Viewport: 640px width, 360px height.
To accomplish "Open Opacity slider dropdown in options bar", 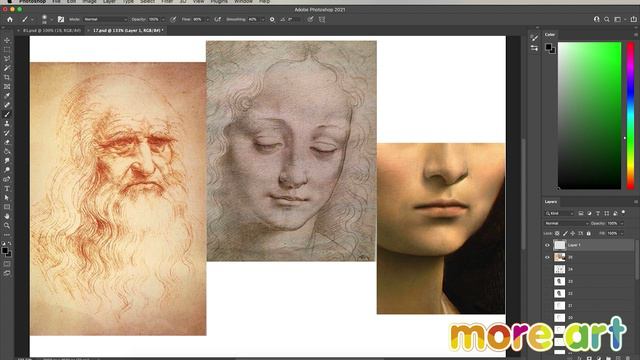I will click(x=164, y=19).
